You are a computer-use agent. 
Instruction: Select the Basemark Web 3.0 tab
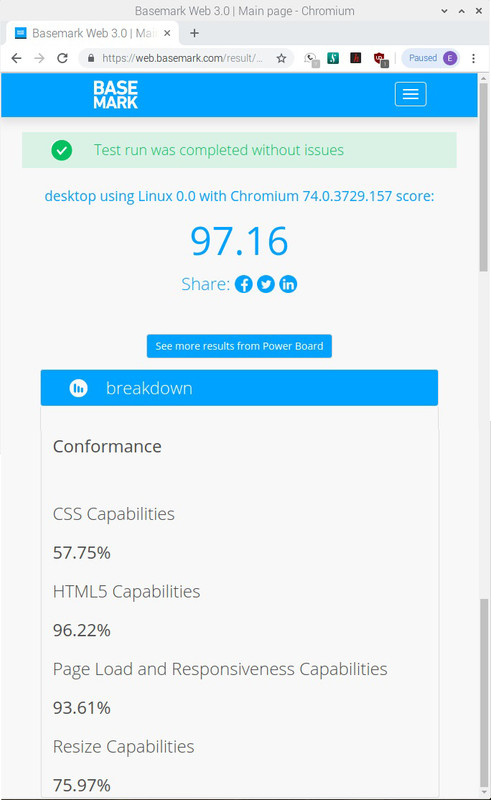92,33
